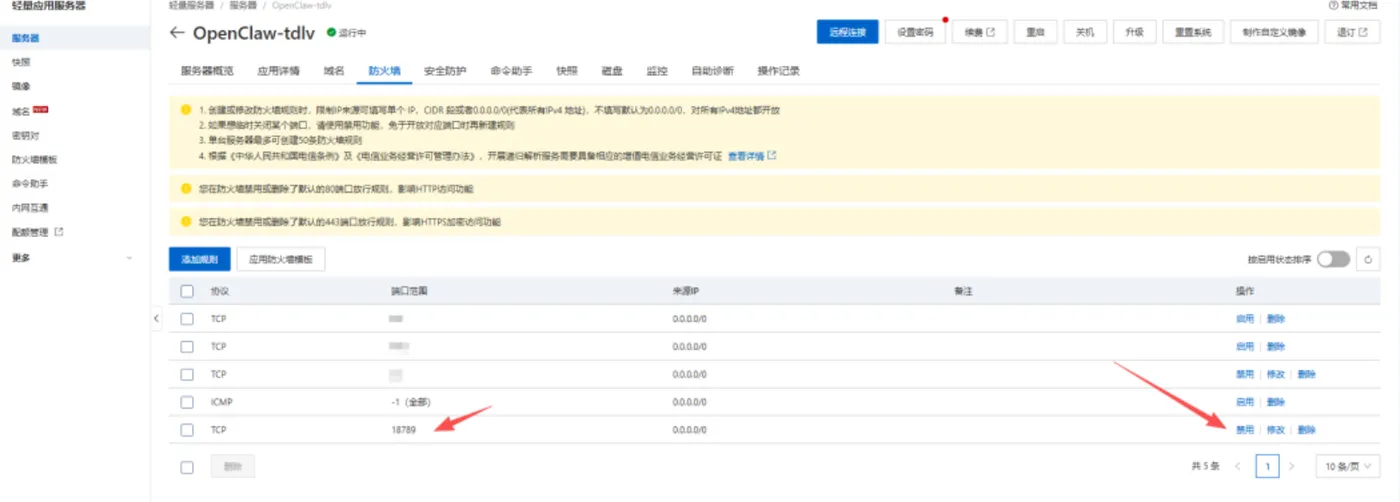Select the 防火墙 tab
Image resolution: width=1400 pixels, height=502 pixels.
[384, 71]
